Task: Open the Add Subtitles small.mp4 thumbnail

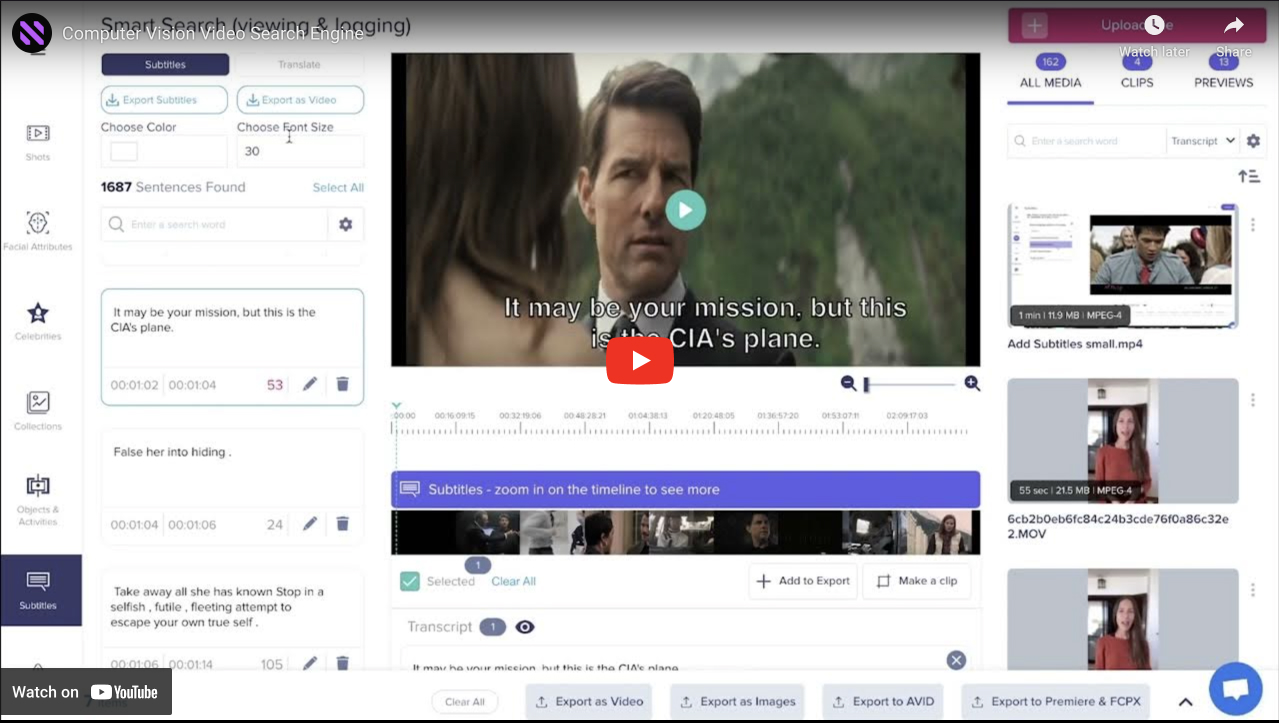Action: pos(1123,266)
